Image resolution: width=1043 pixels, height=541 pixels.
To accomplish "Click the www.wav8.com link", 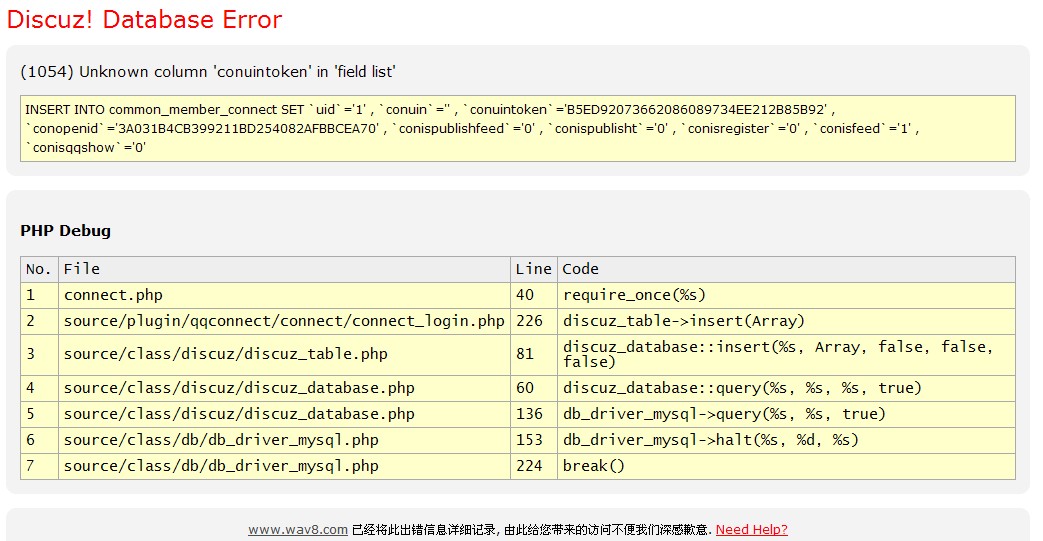I will pyautogui.click(x=297, y=529).
